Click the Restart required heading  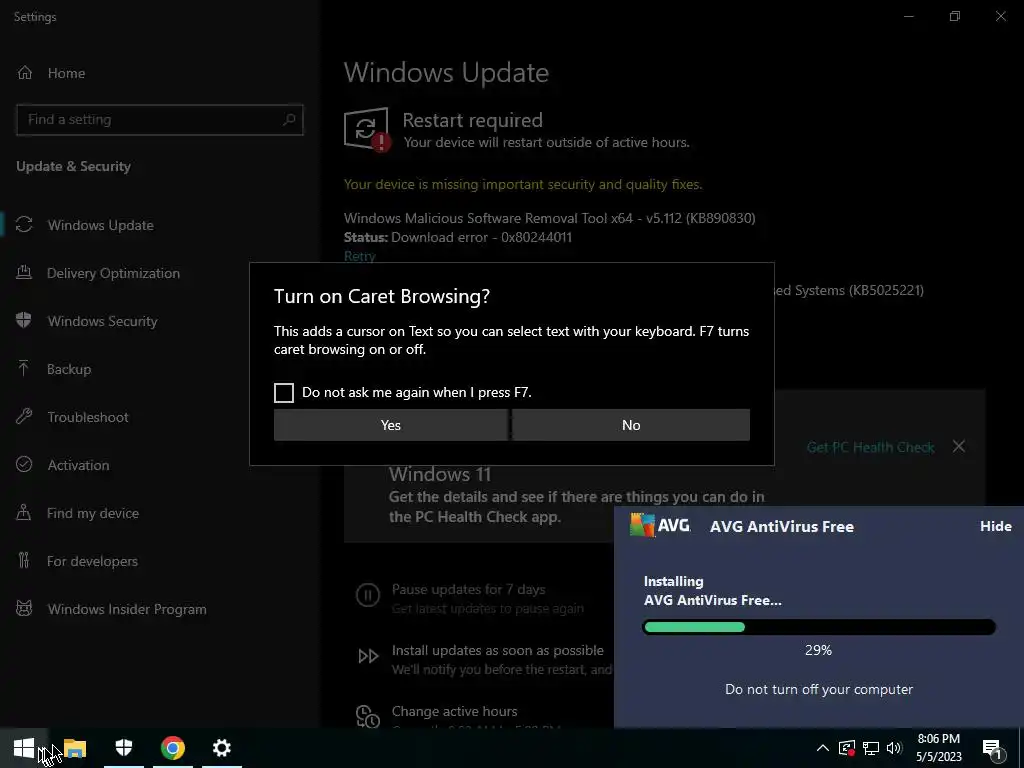(x=472, y=120)
